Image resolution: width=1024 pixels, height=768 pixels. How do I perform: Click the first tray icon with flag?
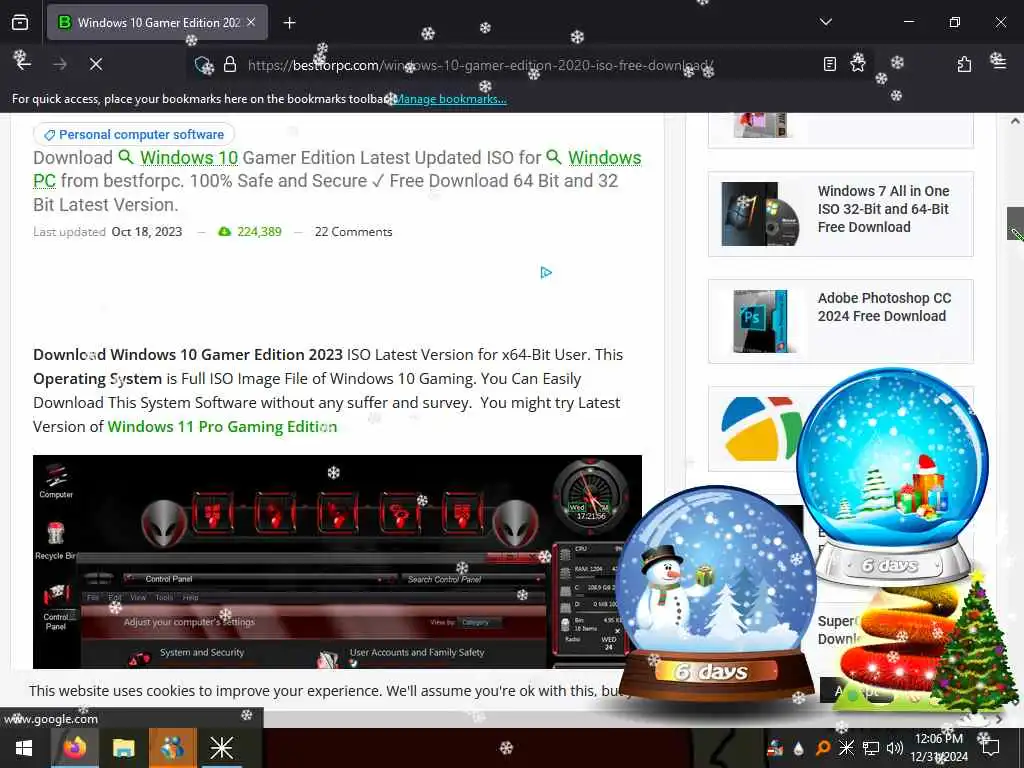click(x=775, y=748)
